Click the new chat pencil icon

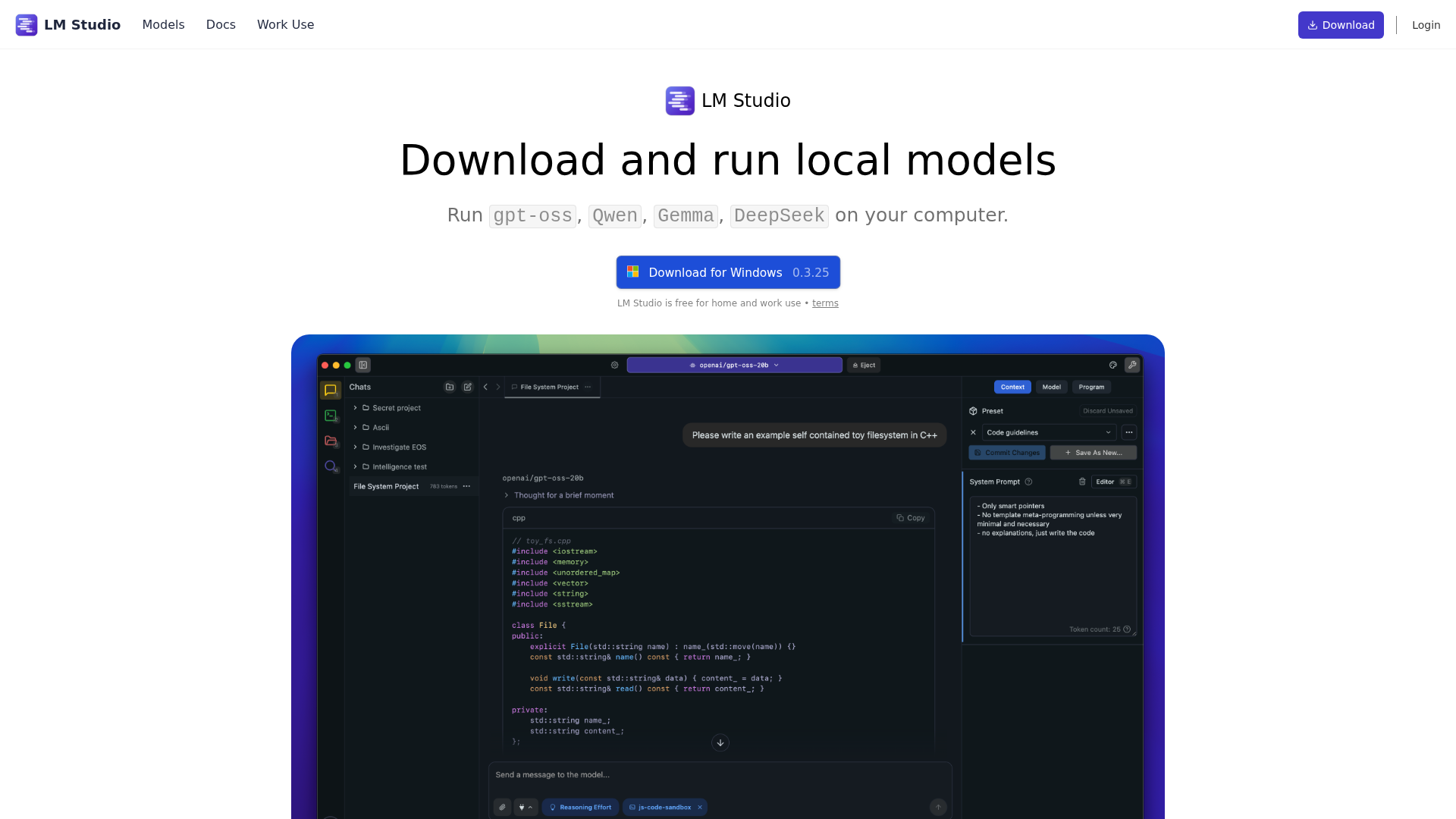(468, 387)
